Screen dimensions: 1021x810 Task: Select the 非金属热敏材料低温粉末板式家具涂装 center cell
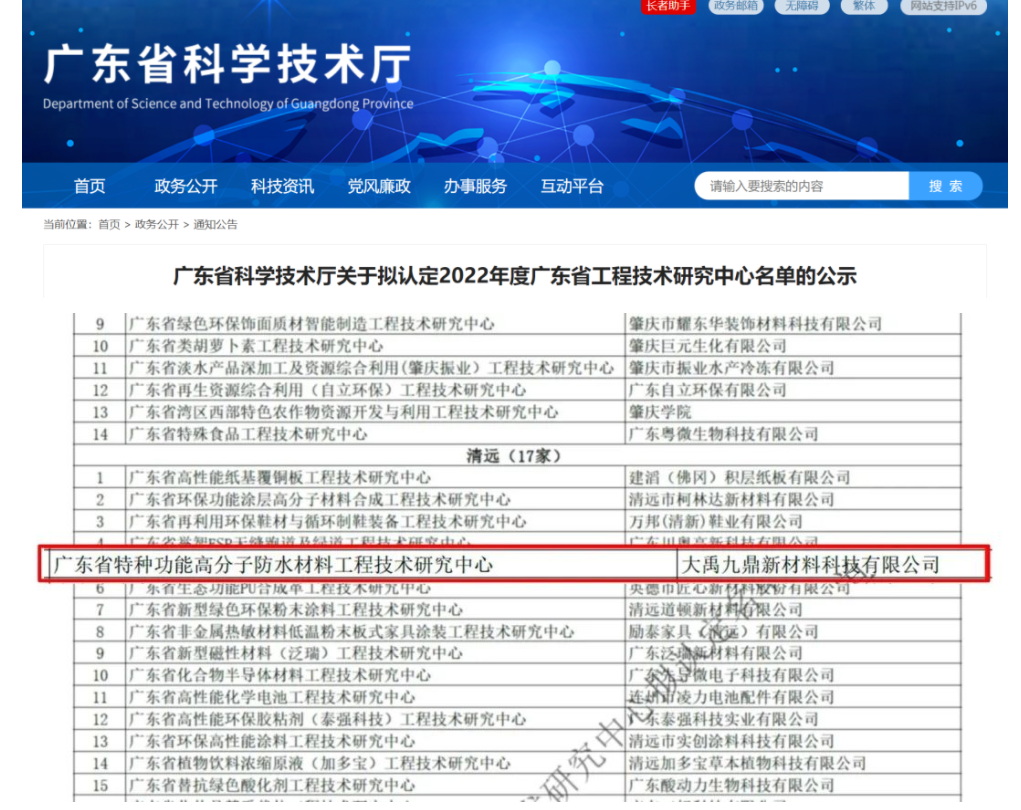coord(375,632)
